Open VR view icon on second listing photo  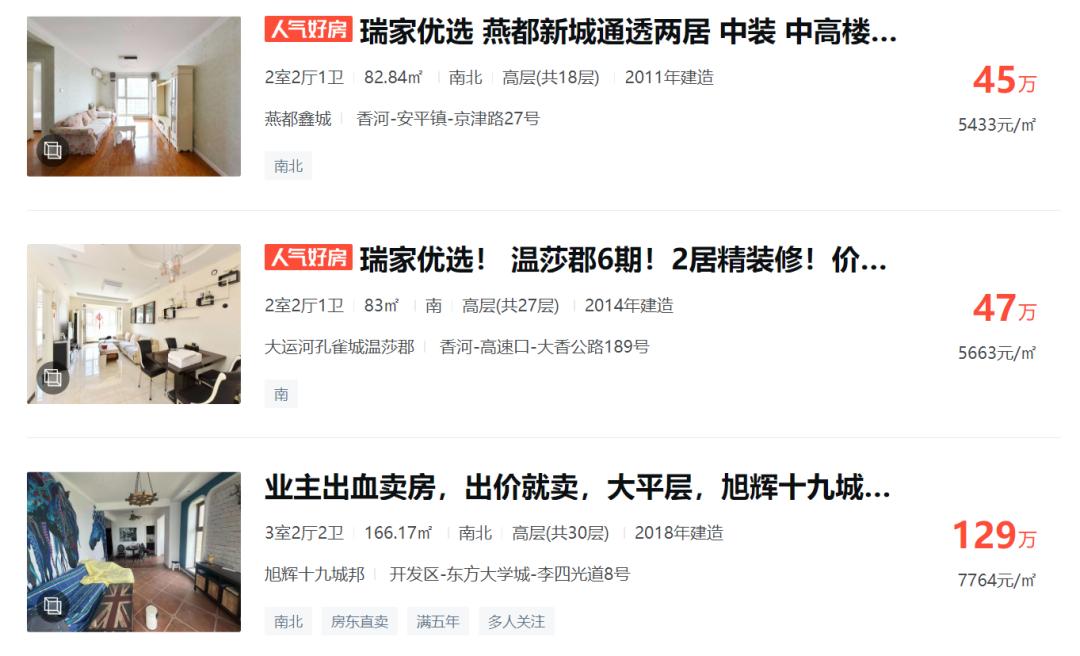point(53,378)
